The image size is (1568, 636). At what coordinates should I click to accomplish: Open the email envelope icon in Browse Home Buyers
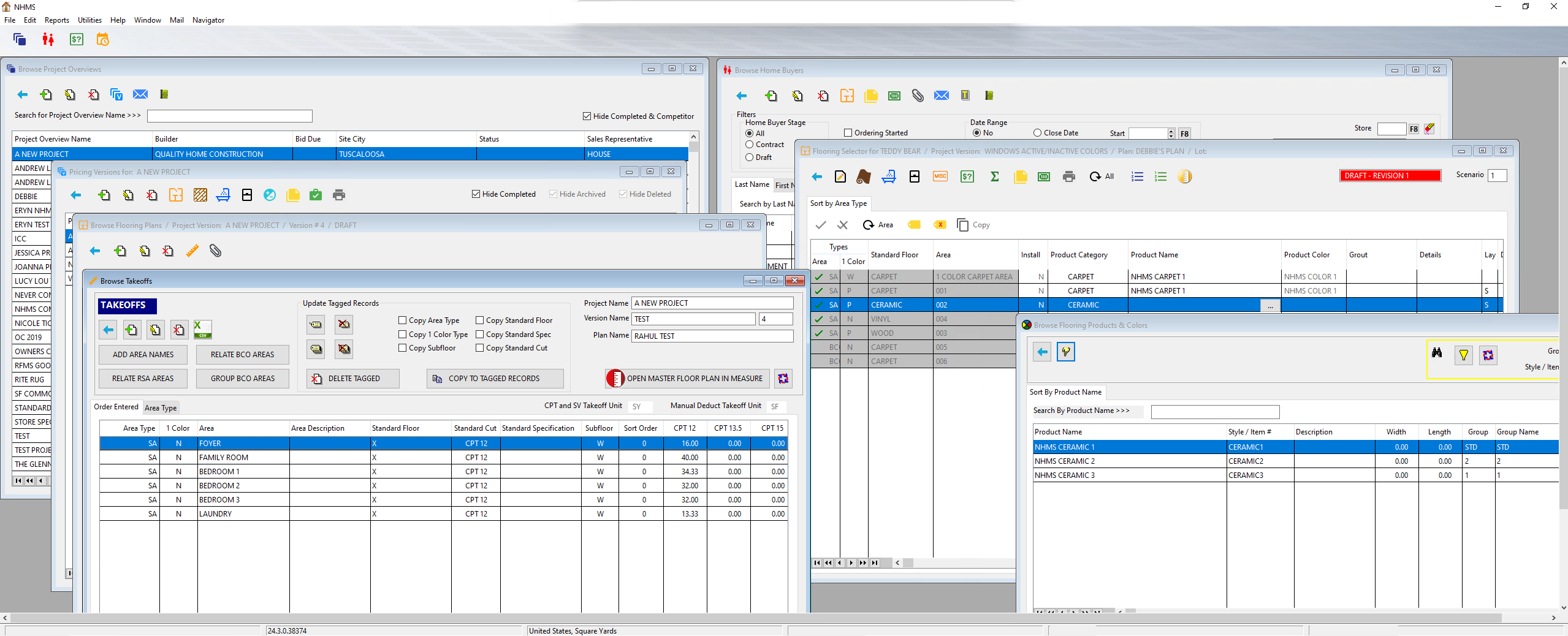(942, 96)
